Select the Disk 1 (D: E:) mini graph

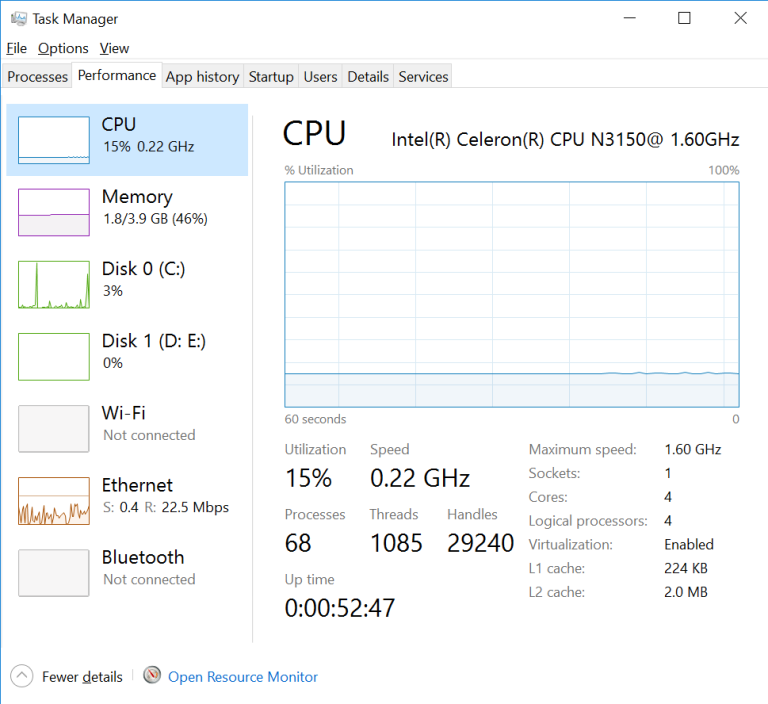(54, 356)
